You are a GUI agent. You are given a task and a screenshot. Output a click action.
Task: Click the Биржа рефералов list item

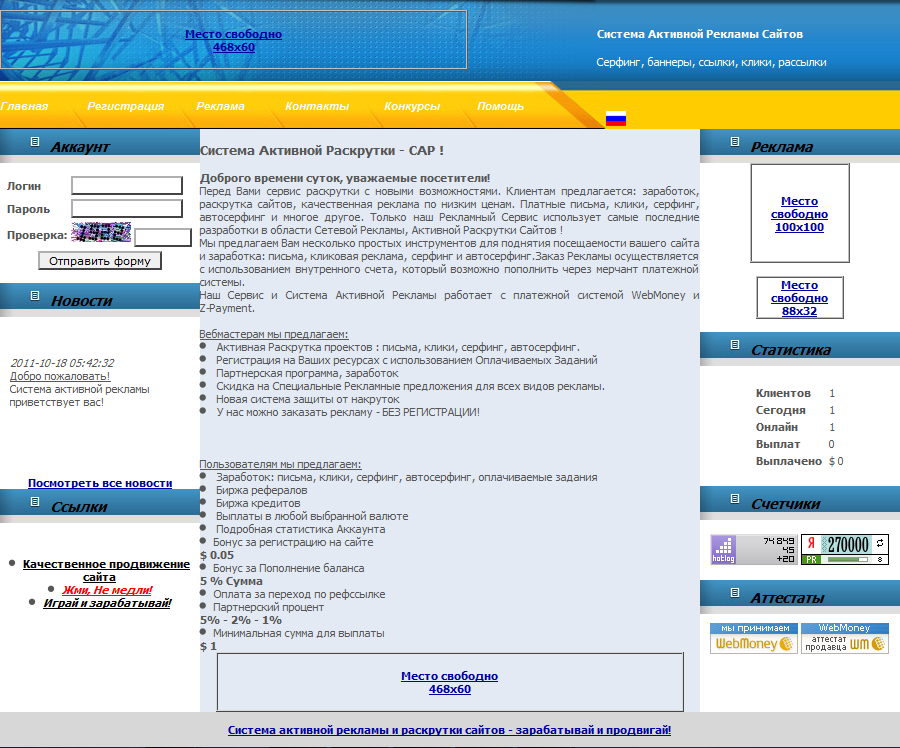(261, 490)
